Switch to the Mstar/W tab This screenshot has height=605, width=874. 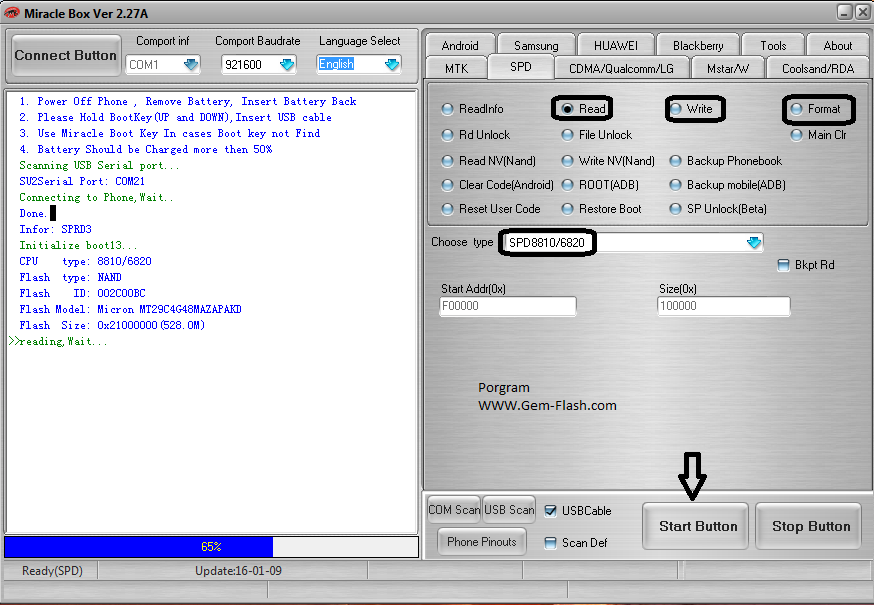coord(728,69)
